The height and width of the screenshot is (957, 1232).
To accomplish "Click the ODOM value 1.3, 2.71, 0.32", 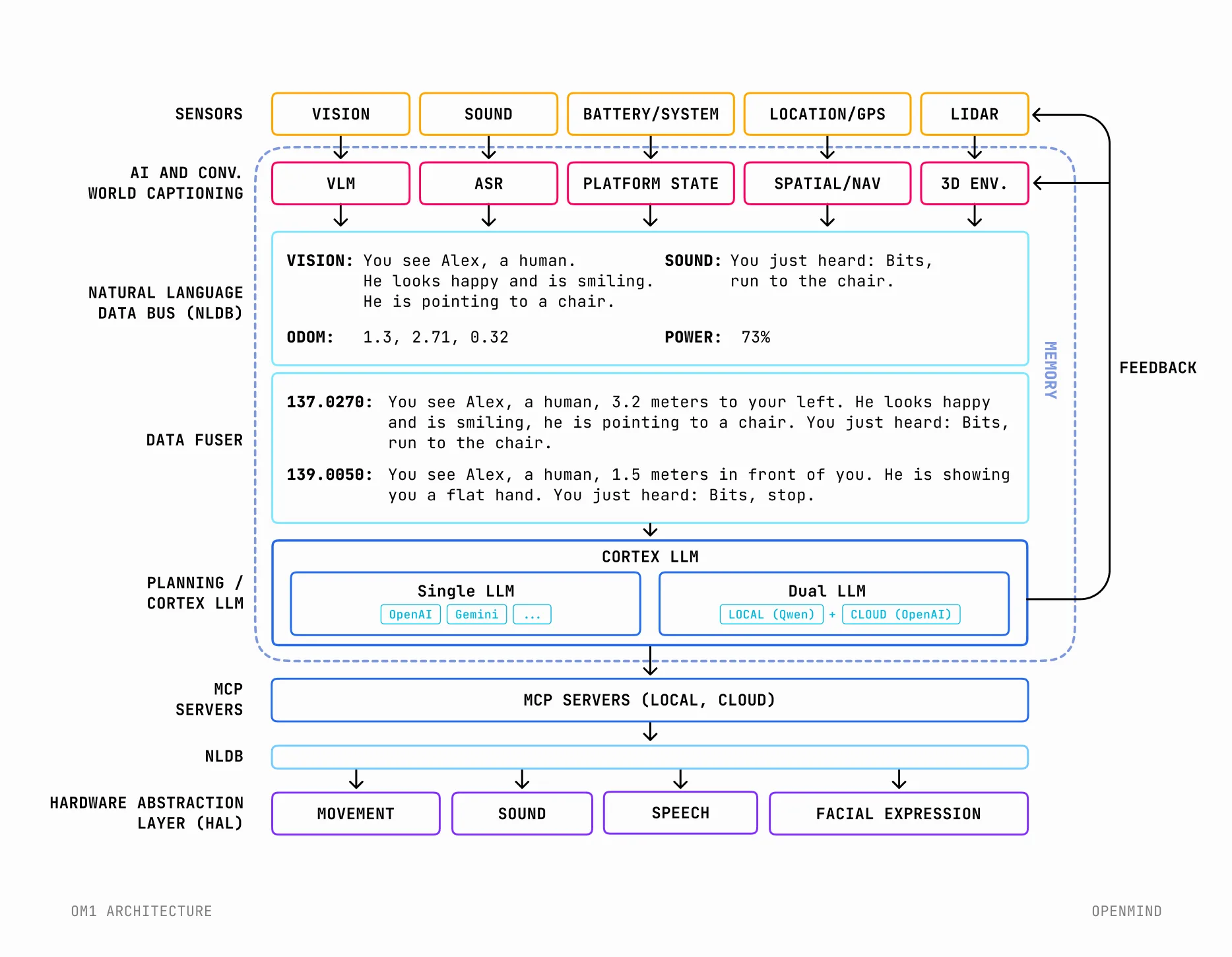I will click(436, 337).
